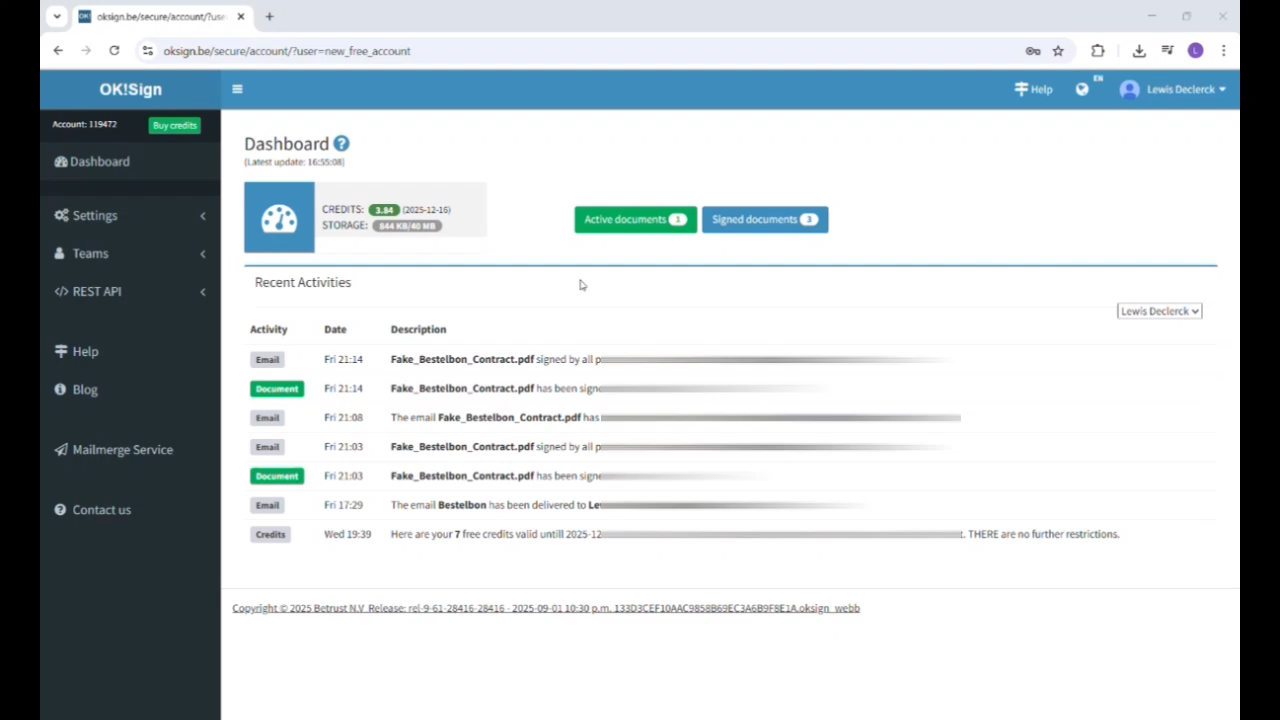Click the Dashboard question mark help icon
The width and height of the screenshot is (1280, 720).
coord(341,143)
